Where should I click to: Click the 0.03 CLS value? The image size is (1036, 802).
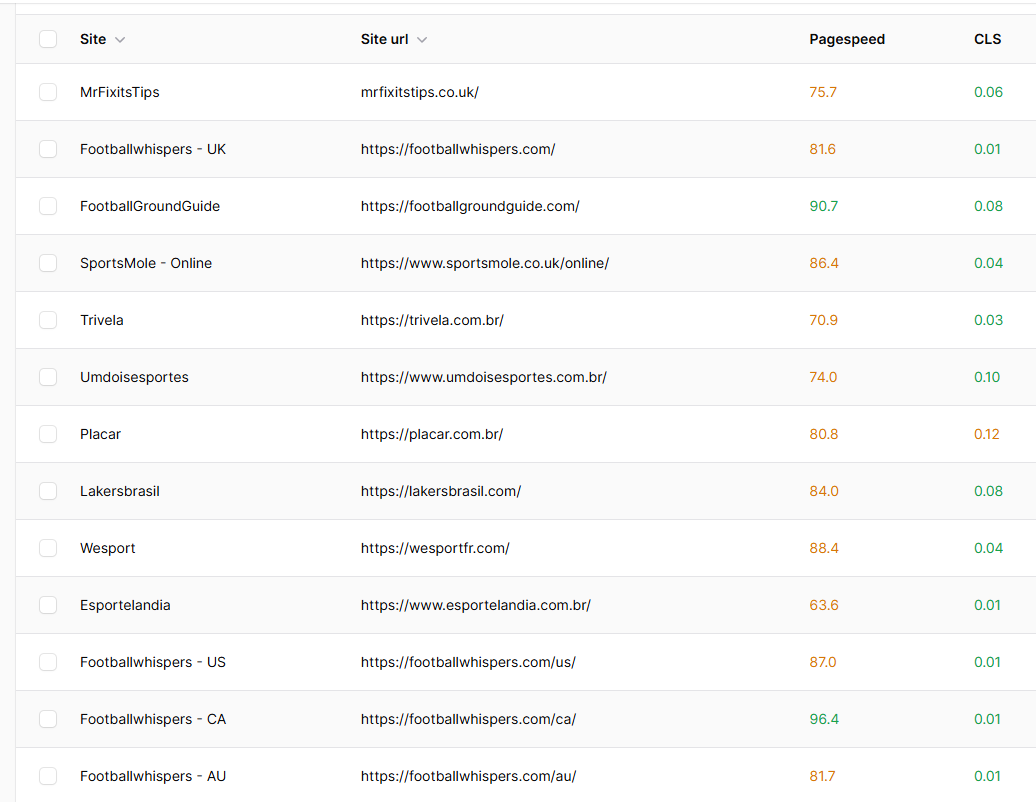(x=988, y=320)
